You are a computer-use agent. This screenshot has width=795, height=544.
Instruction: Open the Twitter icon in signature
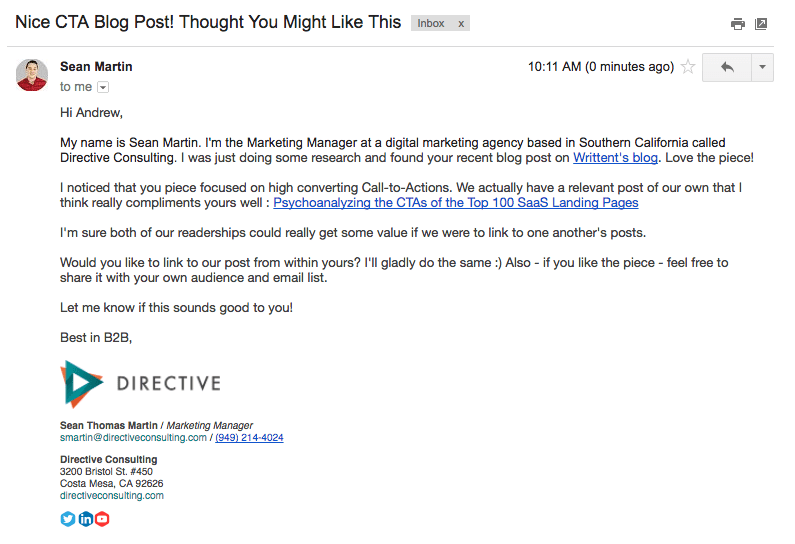67,519
